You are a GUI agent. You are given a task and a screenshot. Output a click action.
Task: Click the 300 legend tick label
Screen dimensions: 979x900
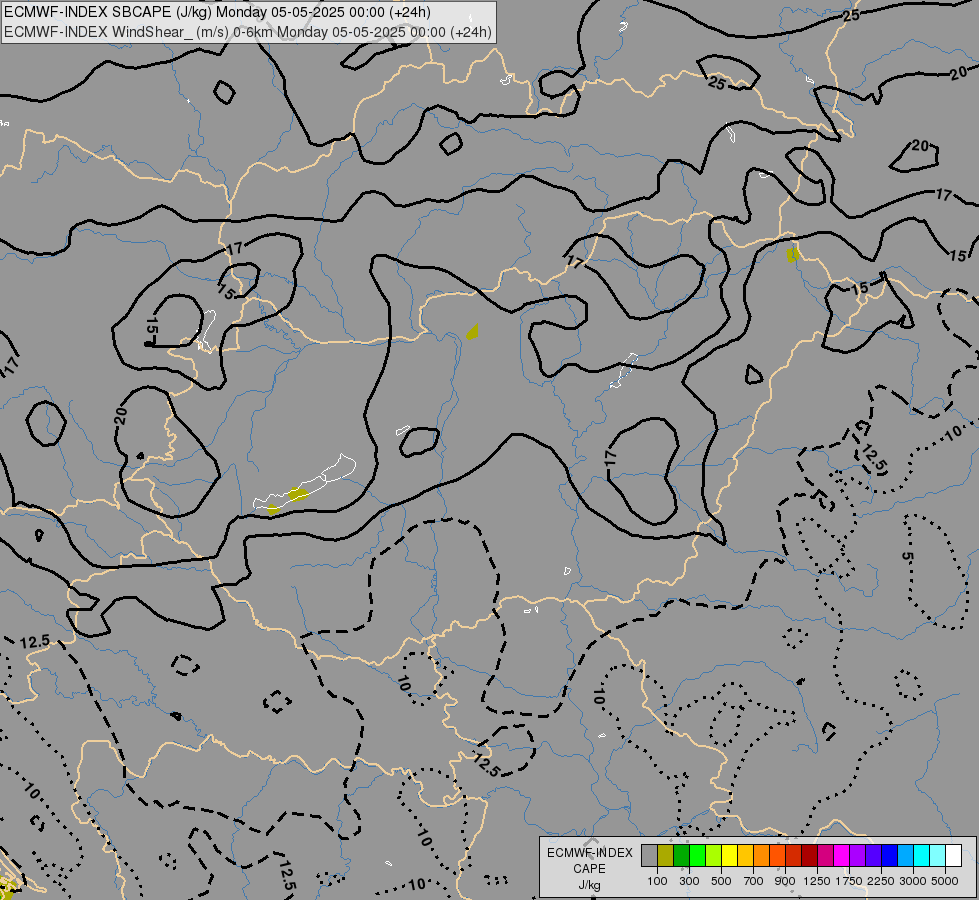tap(689, 881)
